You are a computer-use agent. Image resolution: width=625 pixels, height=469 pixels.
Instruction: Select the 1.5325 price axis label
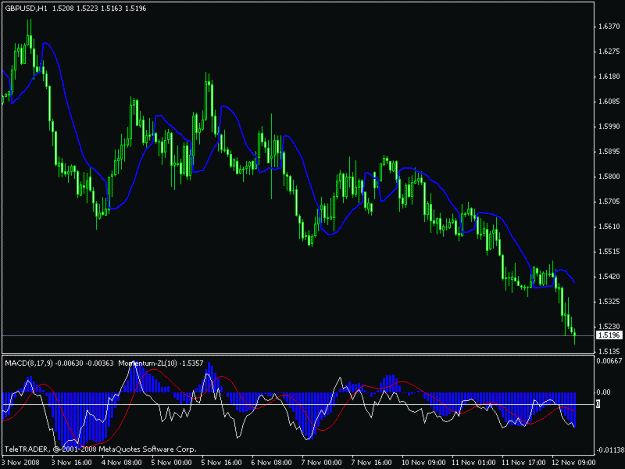coord(609,302)
